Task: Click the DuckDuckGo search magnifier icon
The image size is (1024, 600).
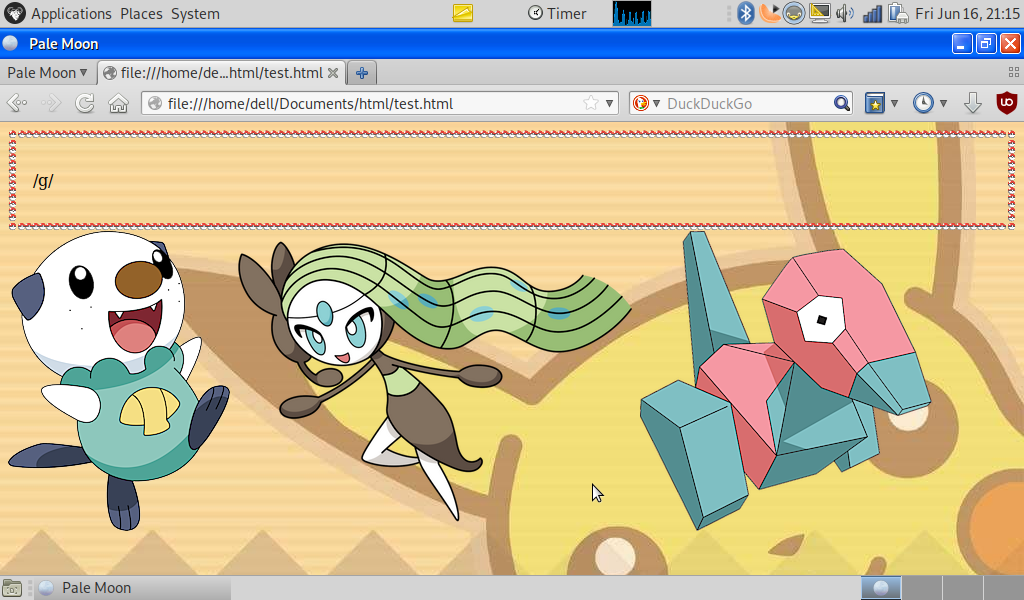Action: pos(842,103)
